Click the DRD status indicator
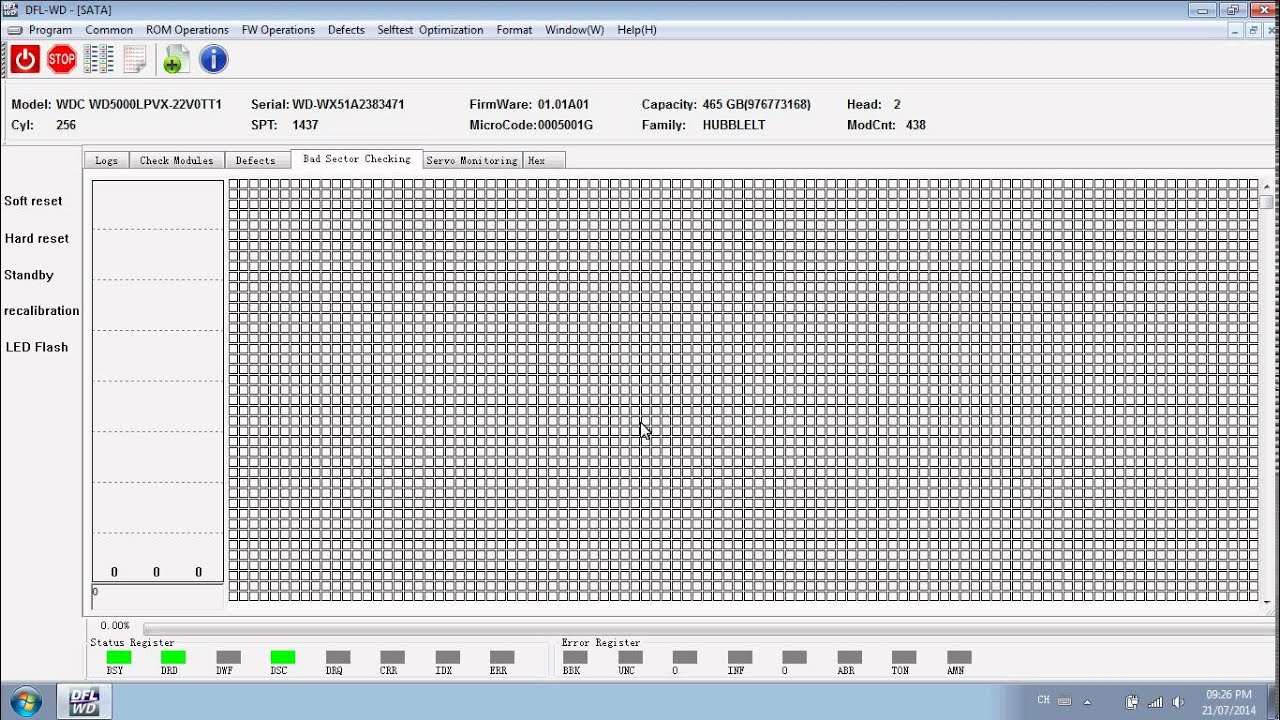Screen dimensions: 1280x720 (x=173, y=657)
